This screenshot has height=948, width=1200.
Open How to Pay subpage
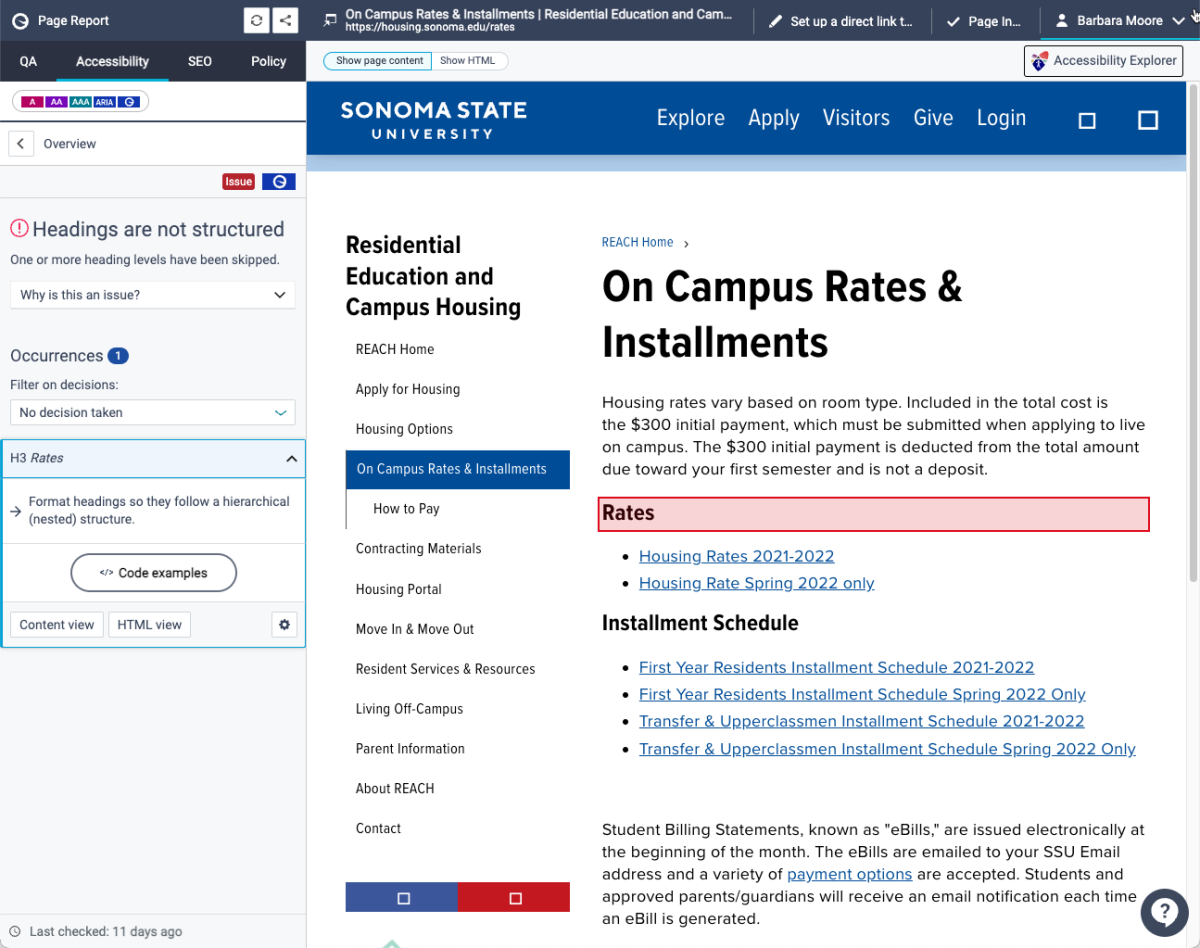pos(406,509)
